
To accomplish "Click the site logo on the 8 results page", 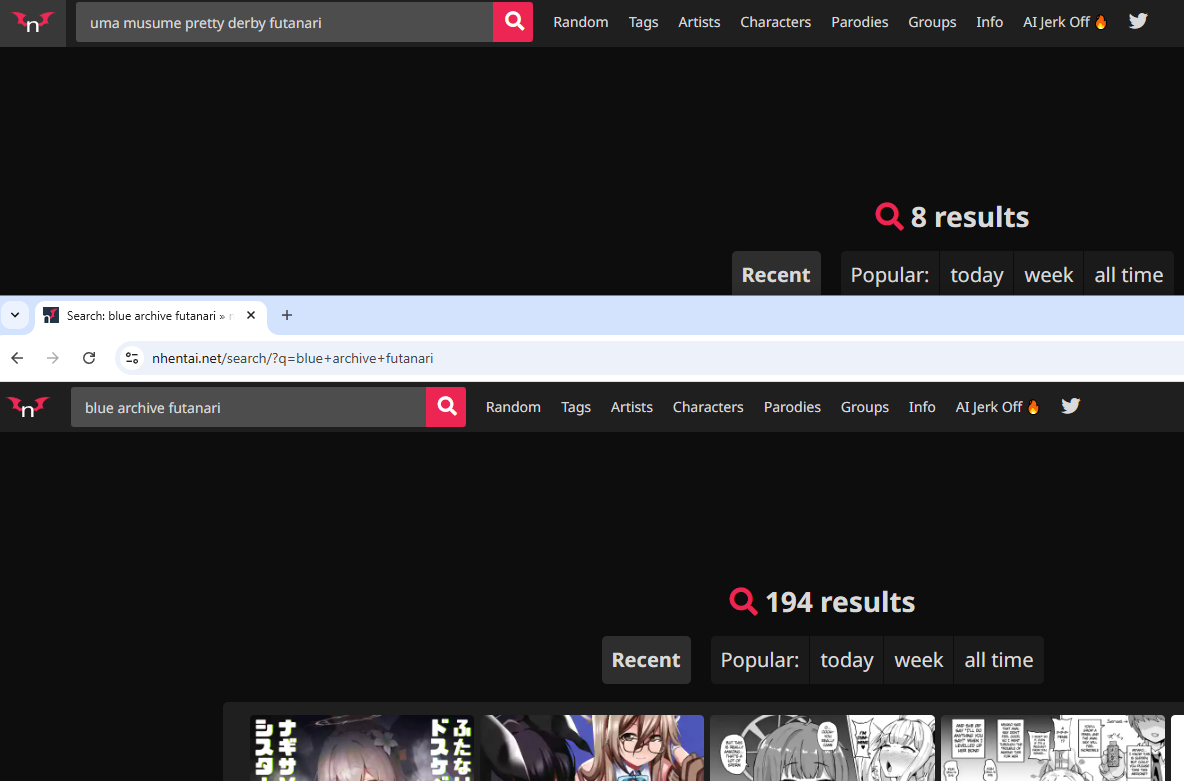I will click(x=32, y=23).
